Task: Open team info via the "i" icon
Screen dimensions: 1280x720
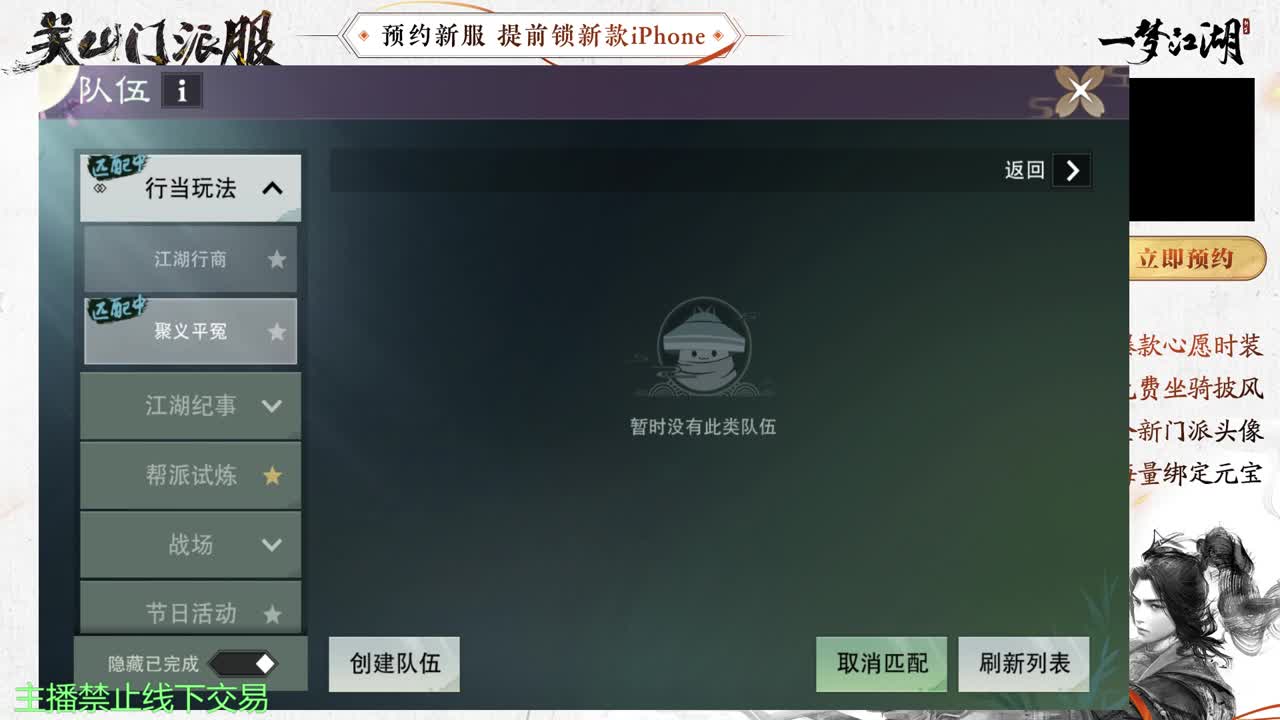Action: pos(183,91)
